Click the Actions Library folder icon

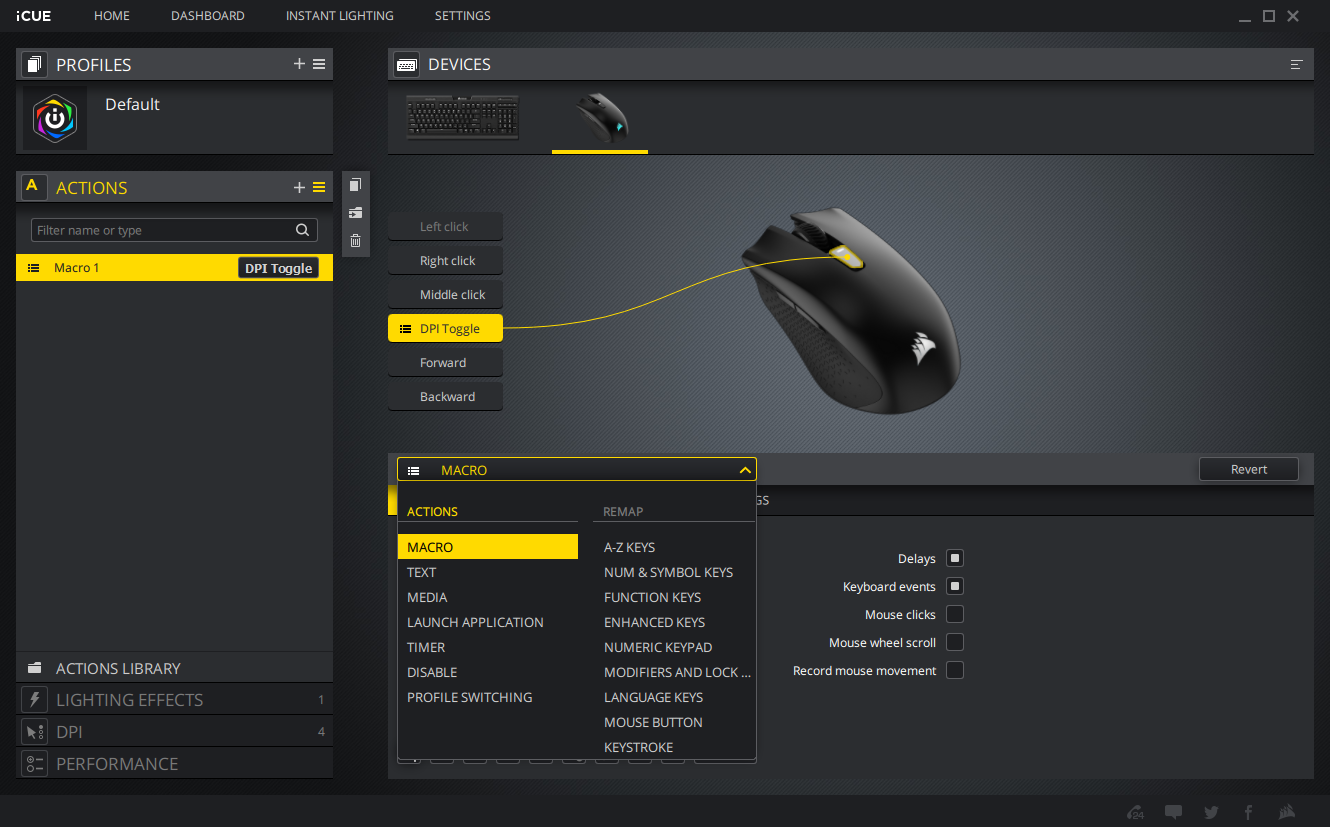(x=35, y=668)
